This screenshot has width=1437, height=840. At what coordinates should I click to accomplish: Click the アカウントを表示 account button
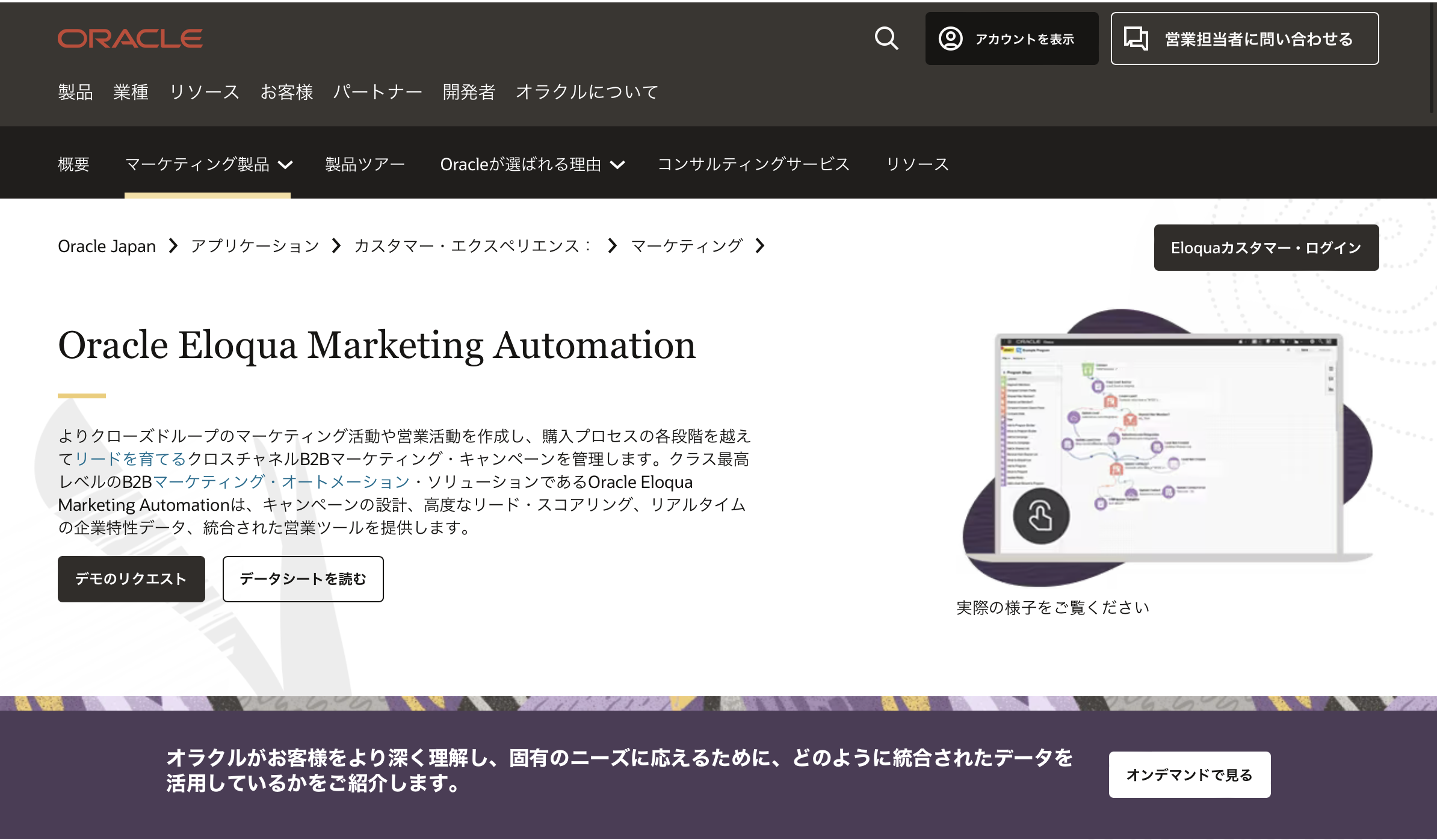coord(1012,39)
